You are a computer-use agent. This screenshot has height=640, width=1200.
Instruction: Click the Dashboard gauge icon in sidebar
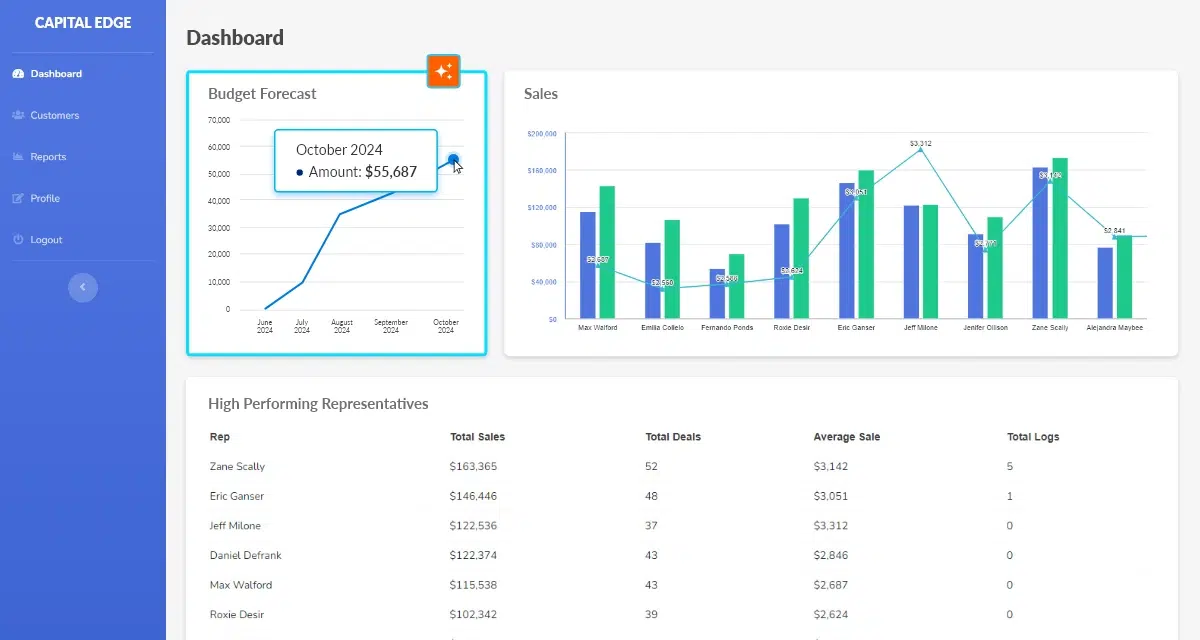pos(18,74)
